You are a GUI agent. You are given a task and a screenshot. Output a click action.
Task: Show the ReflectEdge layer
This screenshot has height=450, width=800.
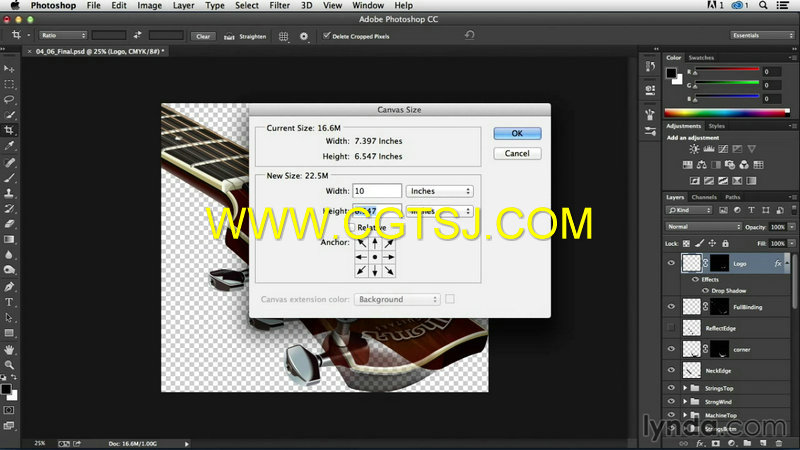671,328
